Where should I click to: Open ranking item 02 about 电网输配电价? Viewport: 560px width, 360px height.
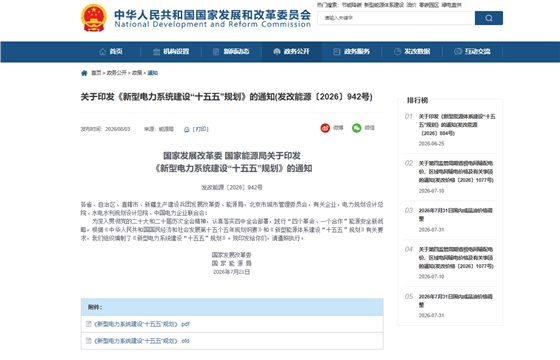(x=456, y=172)
